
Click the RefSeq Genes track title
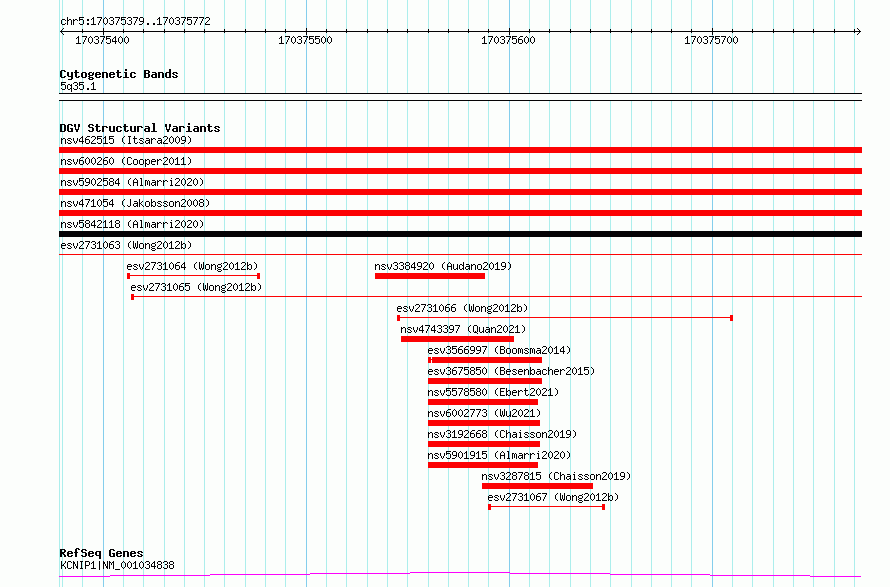(x=102, y=553)
